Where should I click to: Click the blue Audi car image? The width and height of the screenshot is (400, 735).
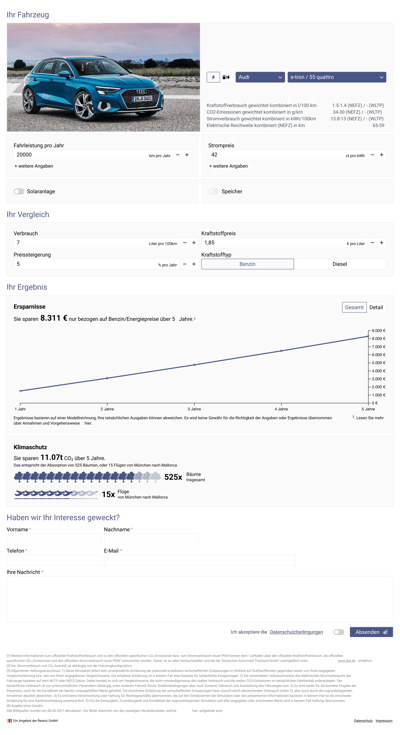(x=103, y=77)
